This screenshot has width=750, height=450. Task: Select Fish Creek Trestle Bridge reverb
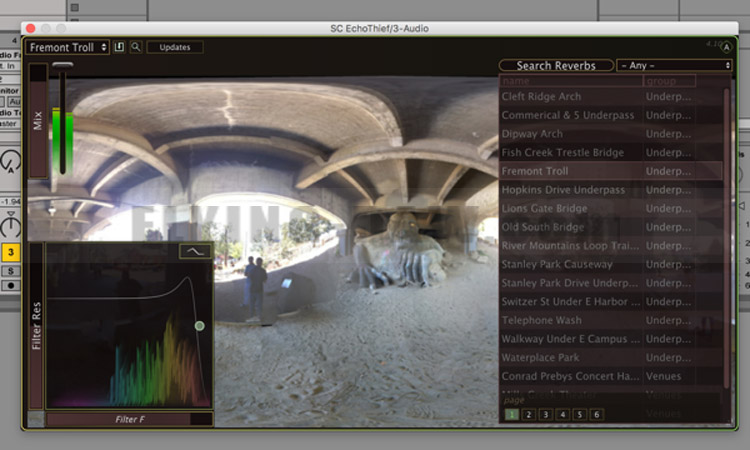[611, 153]
